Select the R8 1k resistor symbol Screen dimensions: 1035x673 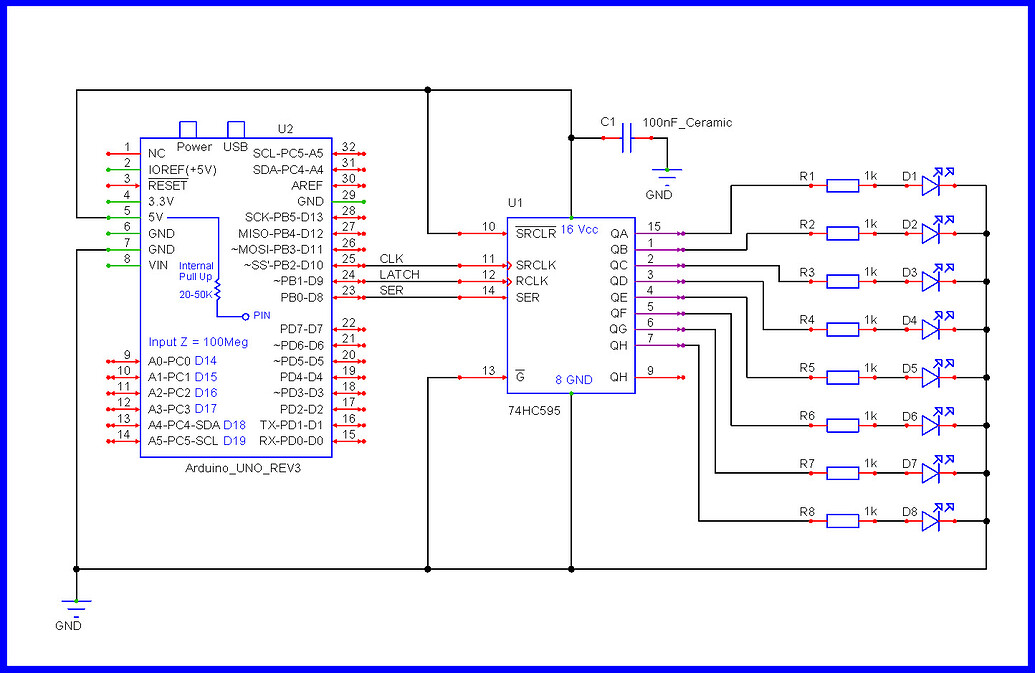pyautogui.click(x=840, y=519)
